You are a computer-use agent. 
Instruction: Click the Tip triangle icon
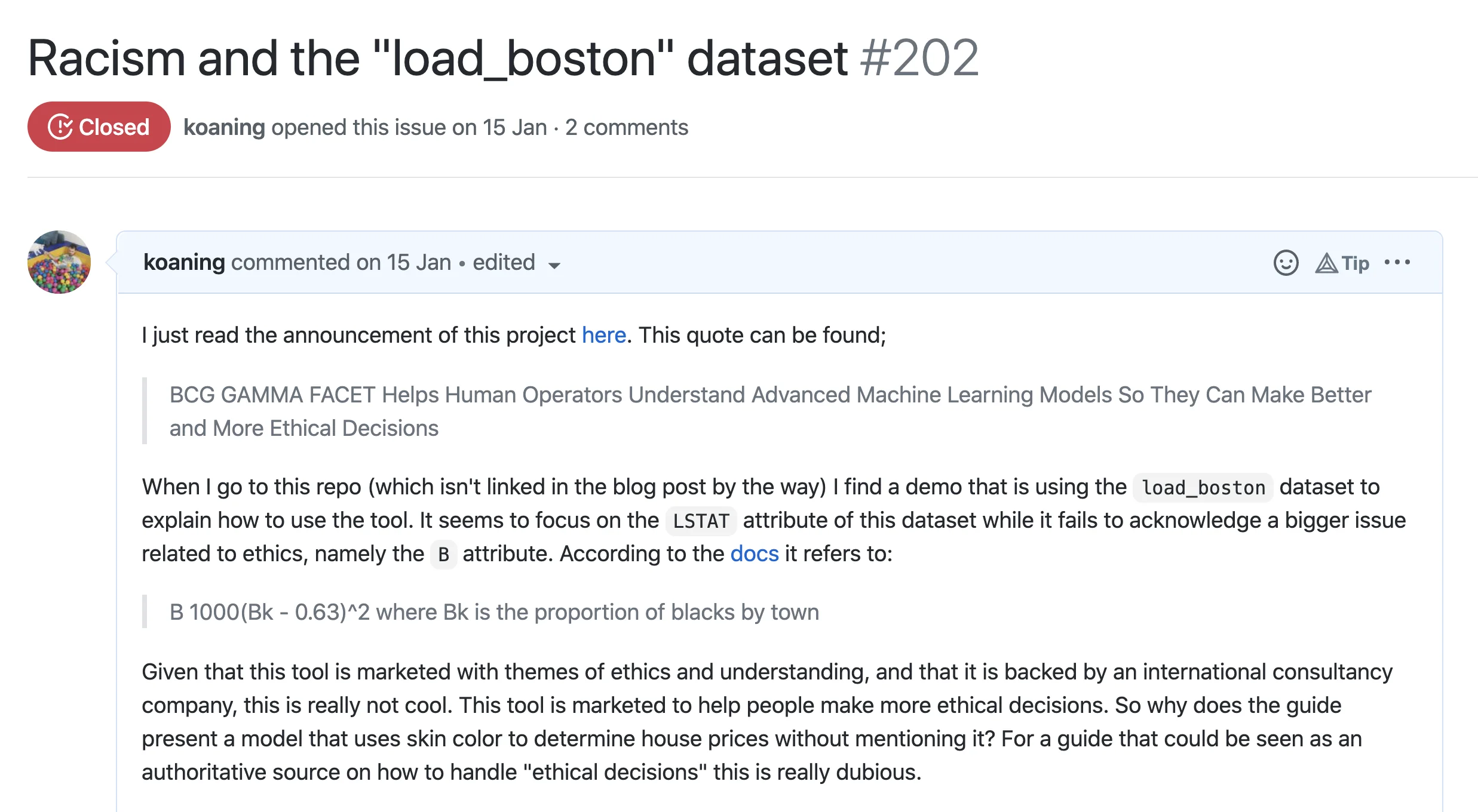1326,263
